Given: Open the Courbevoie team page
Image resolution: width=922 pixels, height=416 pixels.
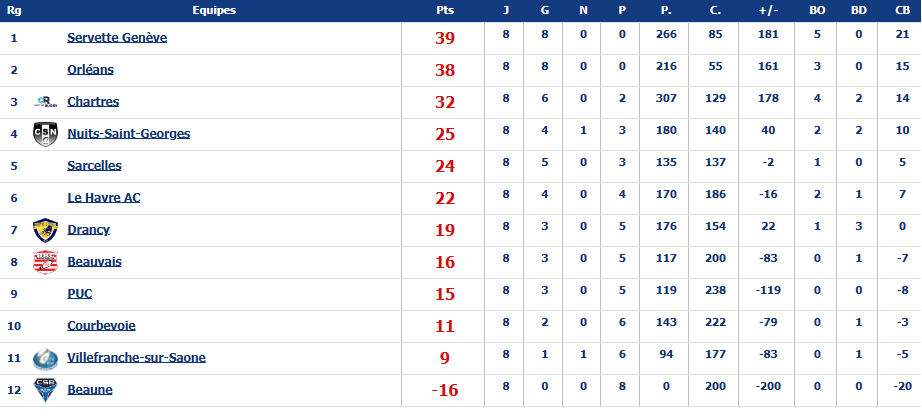Looking at the screenshot, I should point(101,326).
